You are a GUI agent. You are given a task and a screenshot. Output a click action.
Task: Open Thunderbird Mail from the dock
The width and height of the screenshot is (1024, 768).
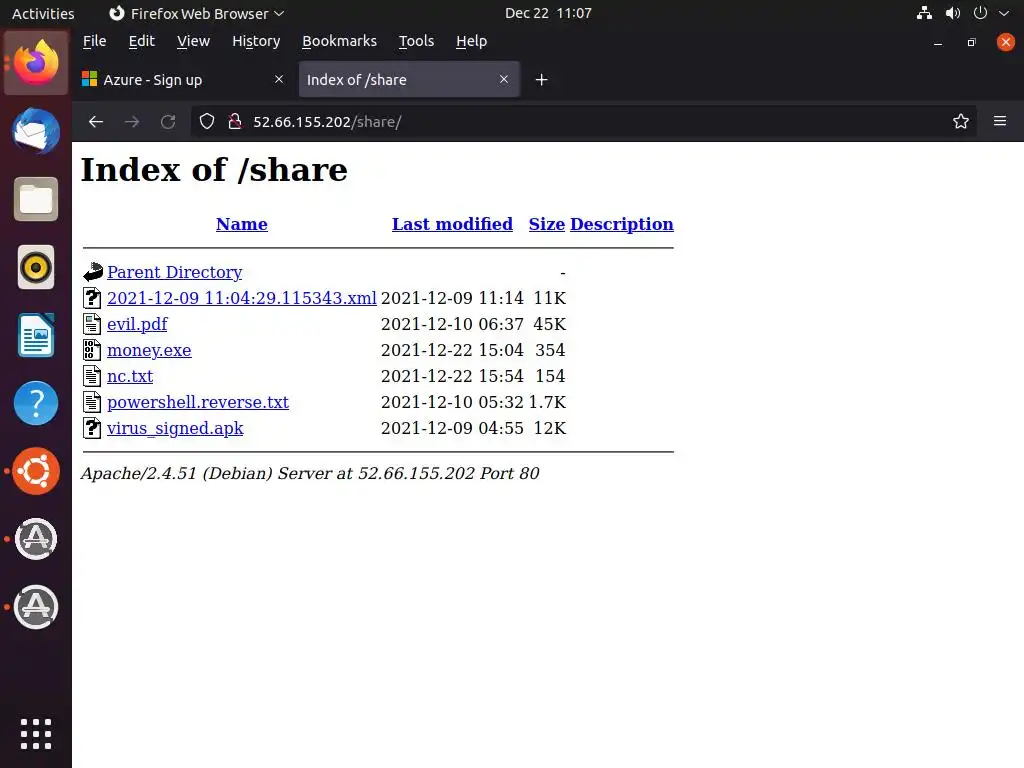[x=36, y=131]
